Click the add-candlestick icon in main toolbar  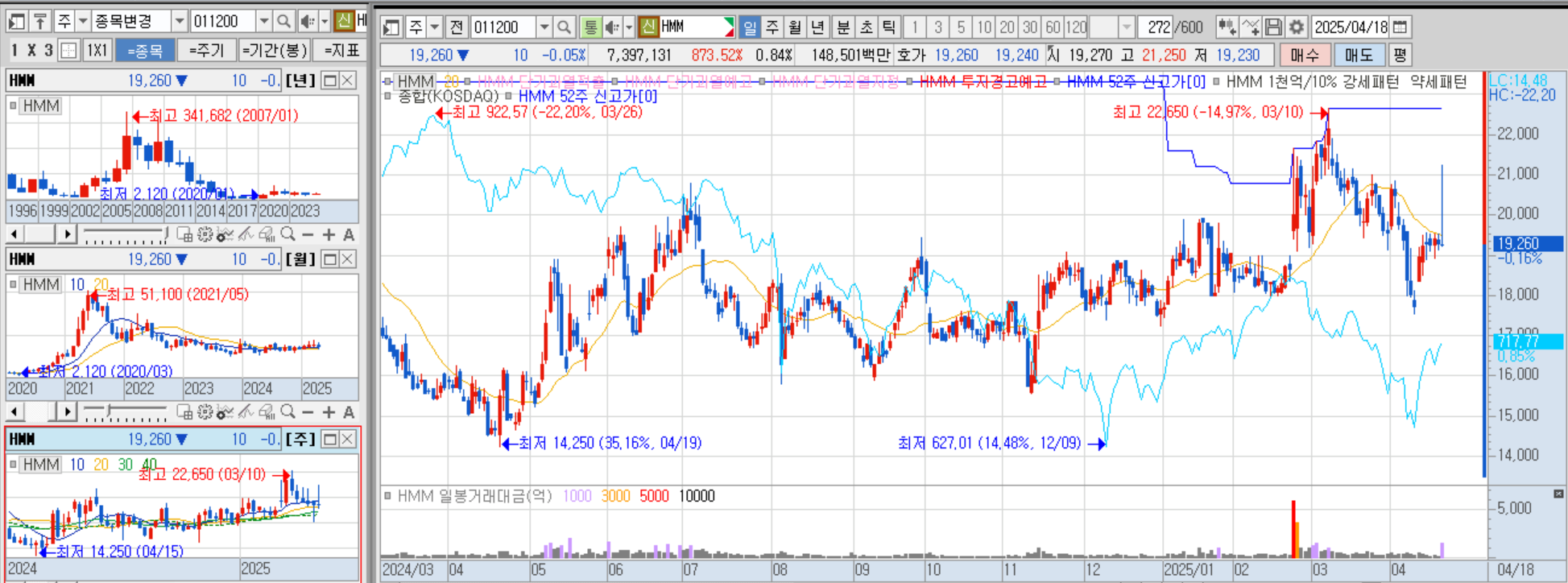1227,27
